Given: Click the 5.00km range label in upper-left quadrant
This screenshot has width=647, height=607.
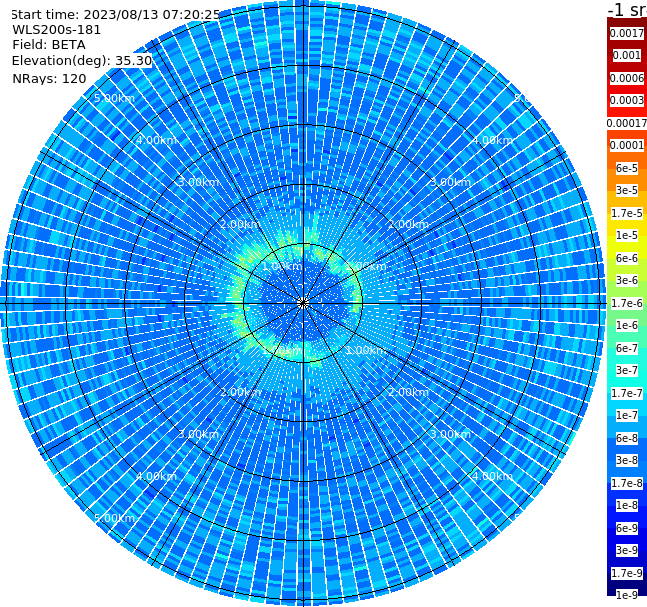Looking at the screenshot, I should pyautogui.click(x=114, y=98).
